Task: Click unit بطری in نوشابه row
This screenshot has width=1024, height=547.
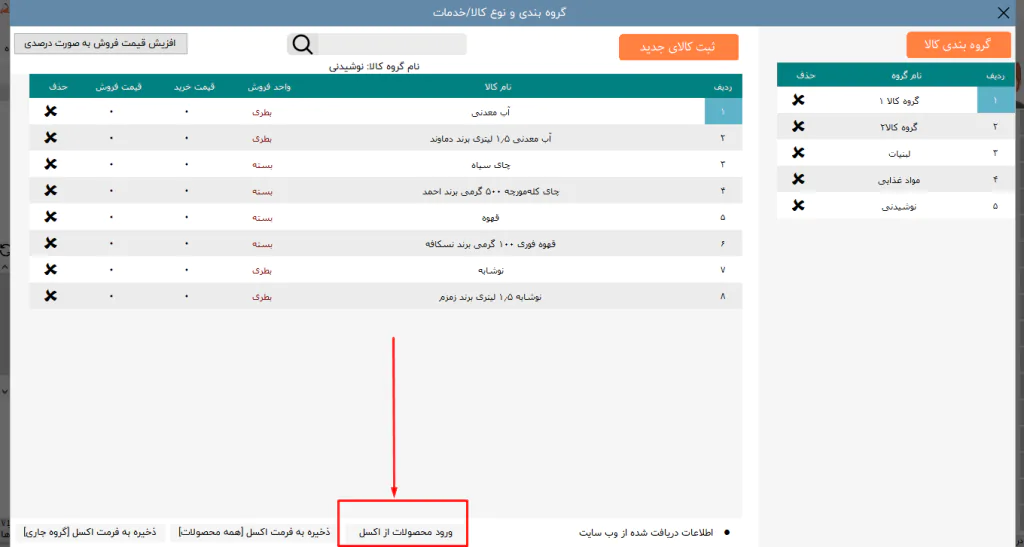Action: [x=262, y=270]
